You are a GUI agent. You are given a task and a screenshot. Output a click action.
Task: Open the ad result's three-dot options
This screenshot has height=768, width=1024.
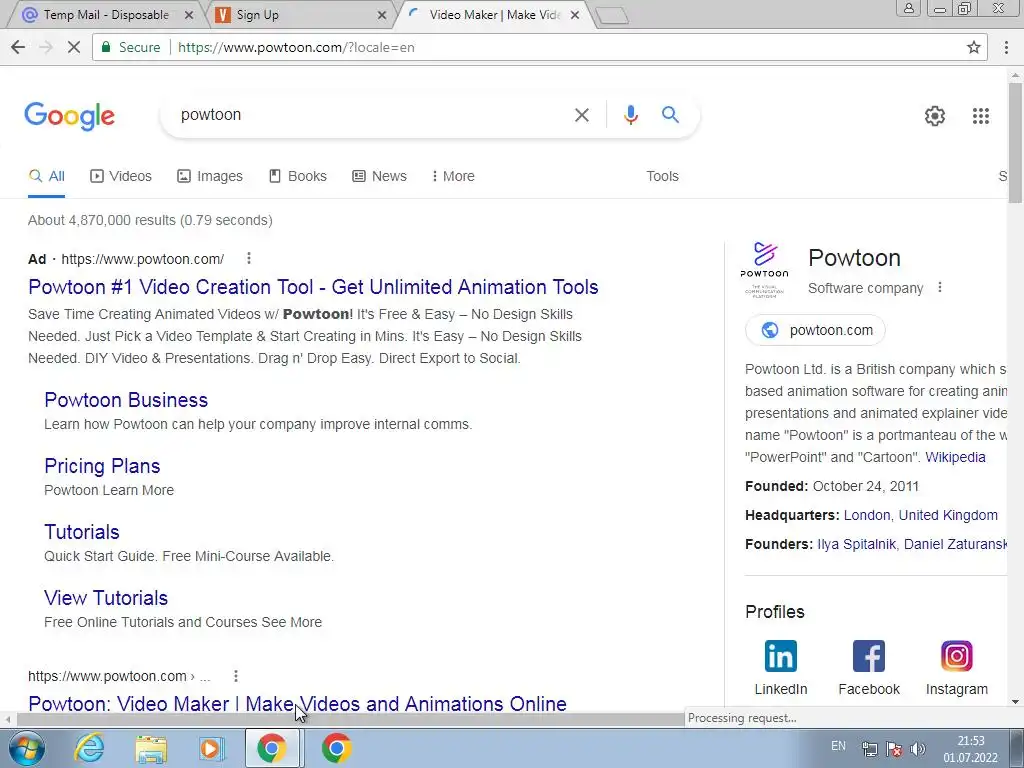point(249,259)
